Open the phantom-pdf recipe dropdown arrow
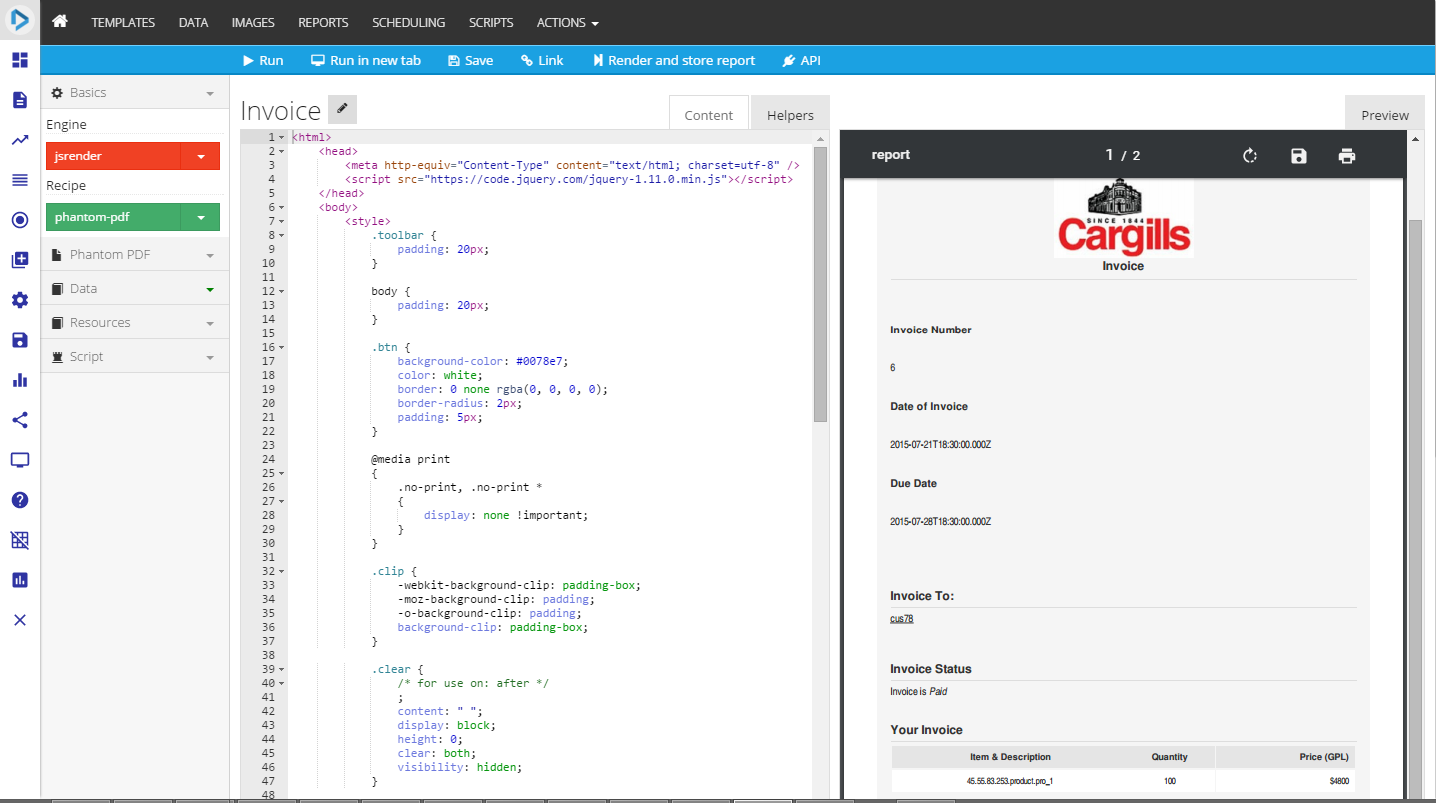Image resolution: width=1436 pixels, height=803 pixels. 201,217
